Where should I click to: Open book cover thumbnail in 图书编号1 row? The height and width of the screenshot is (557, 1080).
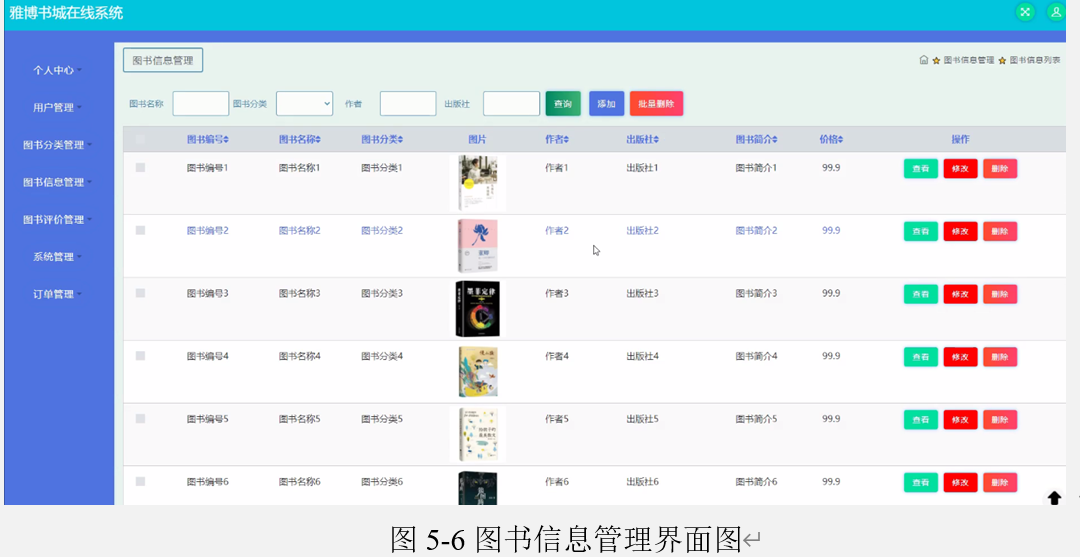point(478,182)
